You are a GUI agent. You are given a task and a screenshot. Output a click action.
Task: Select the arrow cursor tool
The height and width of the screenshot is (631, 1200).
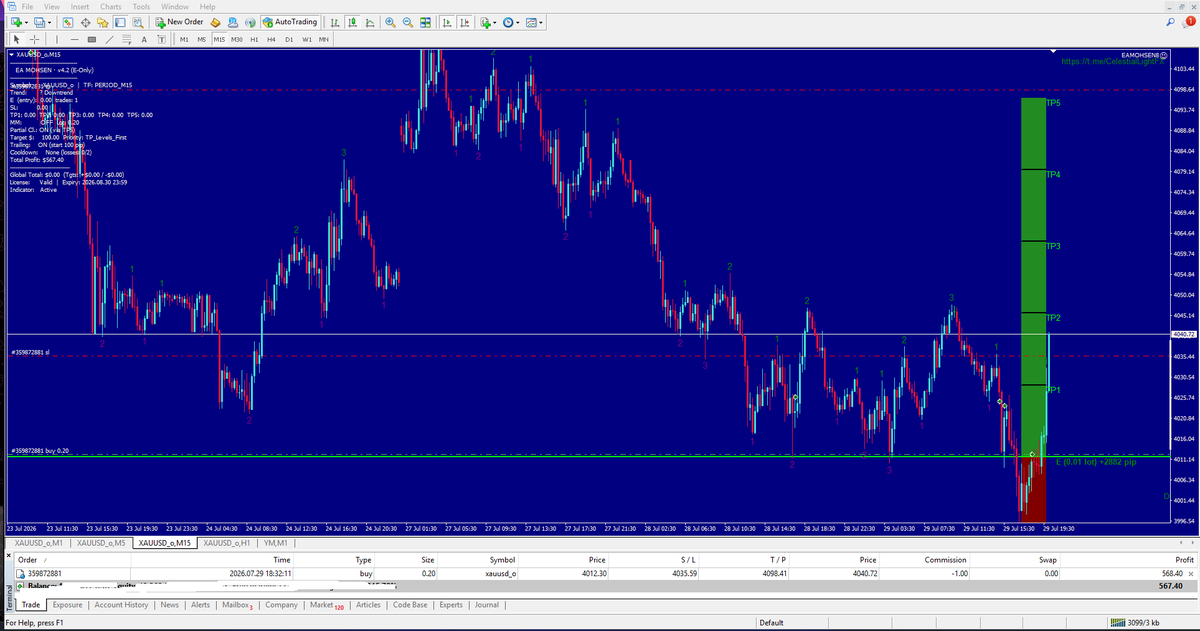pyautogui.click(x=16, y=39)
